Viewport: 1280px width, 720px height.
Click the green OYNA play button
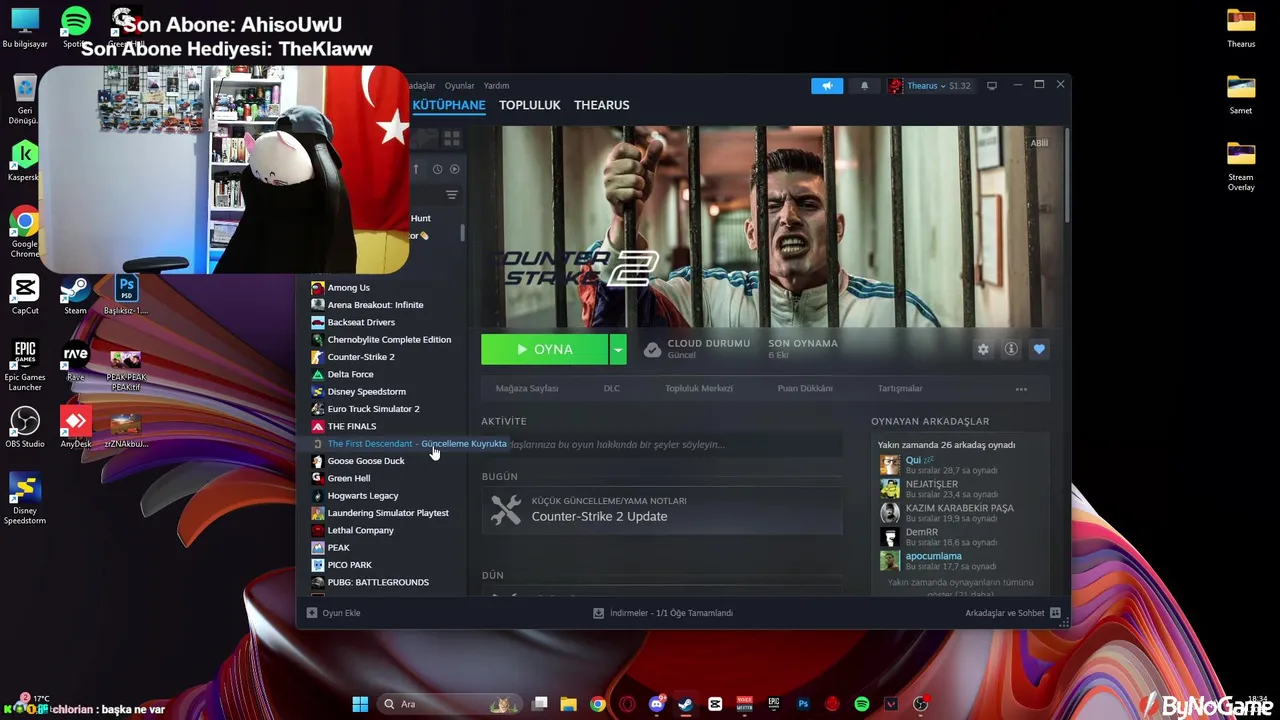544,349
